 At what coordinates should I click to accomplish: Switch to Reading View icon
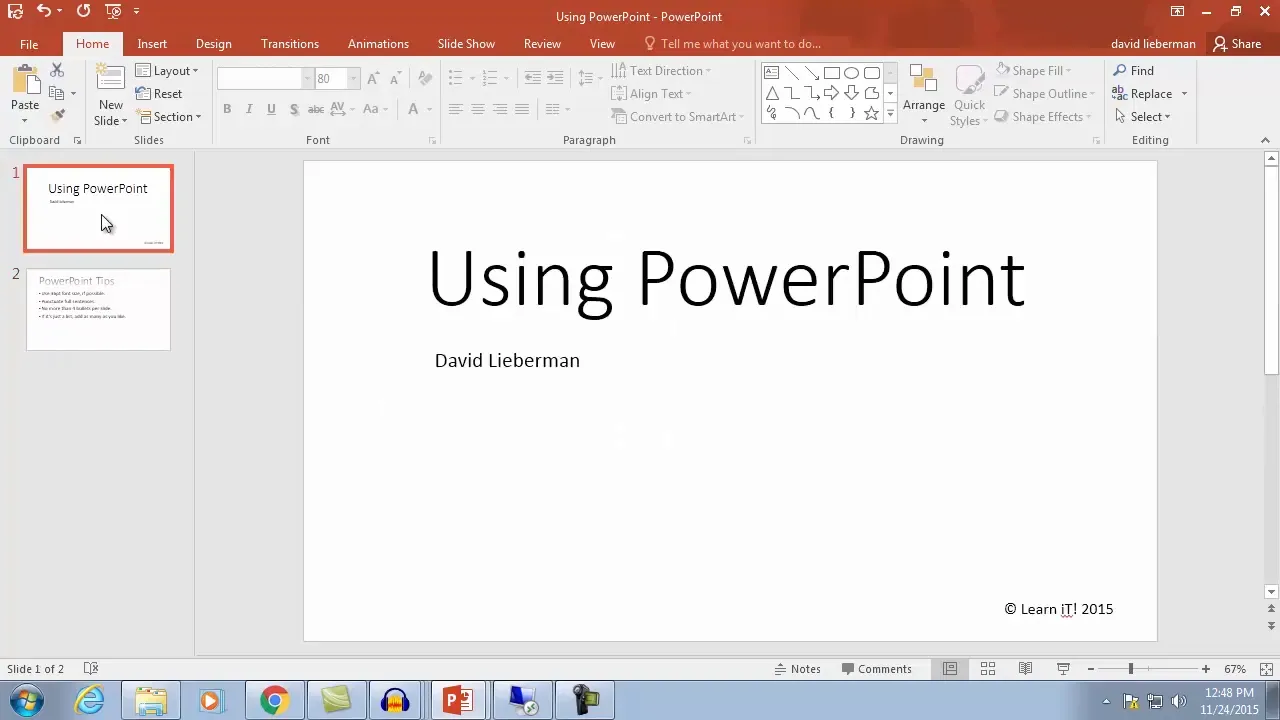click(1025, 669)
